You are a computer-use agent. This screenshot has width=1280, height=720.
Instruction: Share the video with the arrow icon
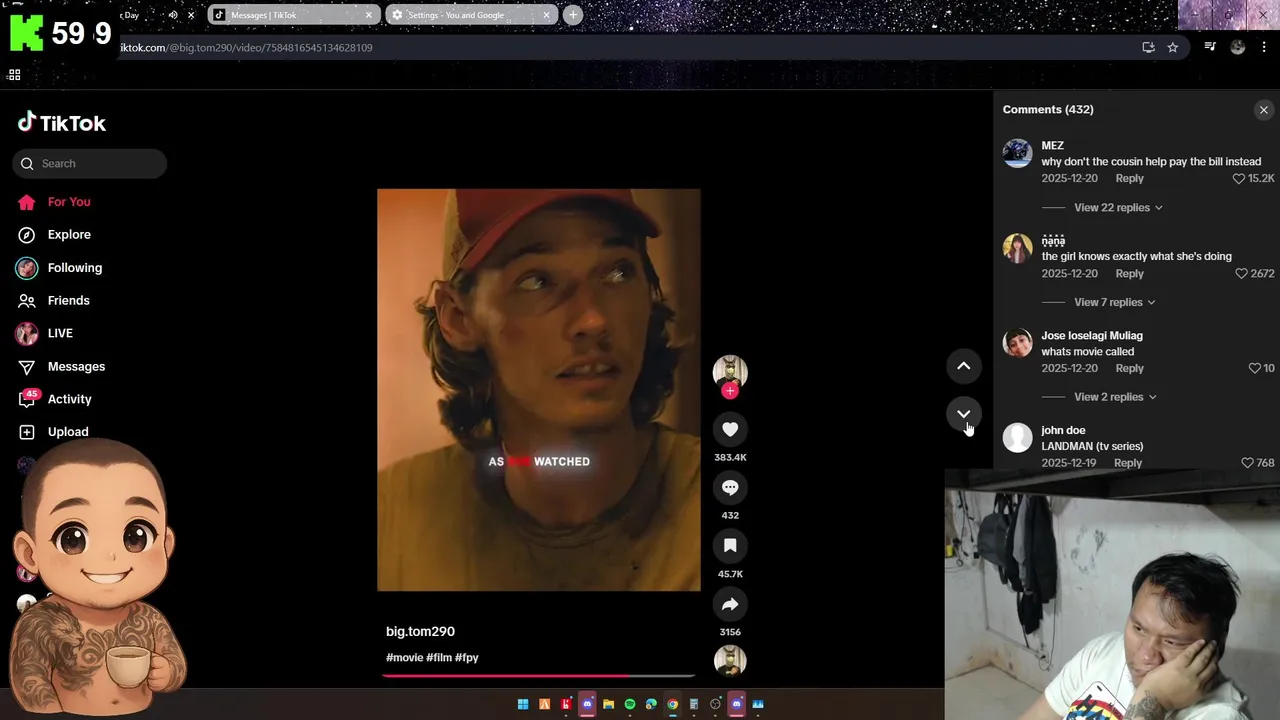[730, 604]
